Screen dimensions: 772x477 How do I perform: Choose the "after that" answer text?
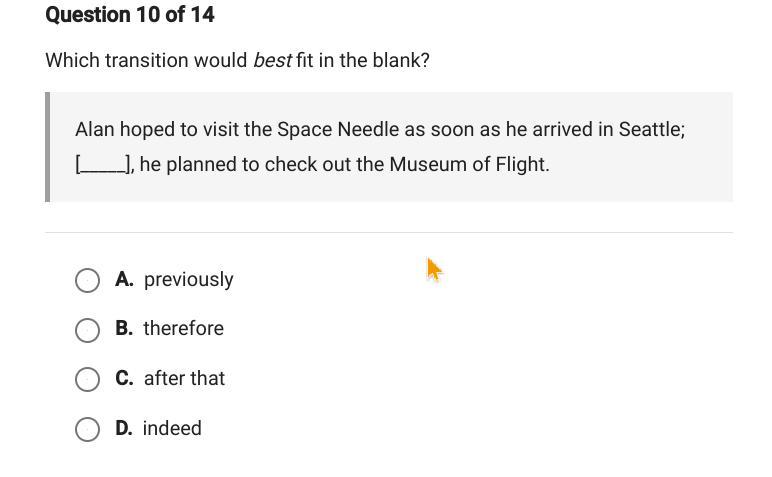pos(184,378)
